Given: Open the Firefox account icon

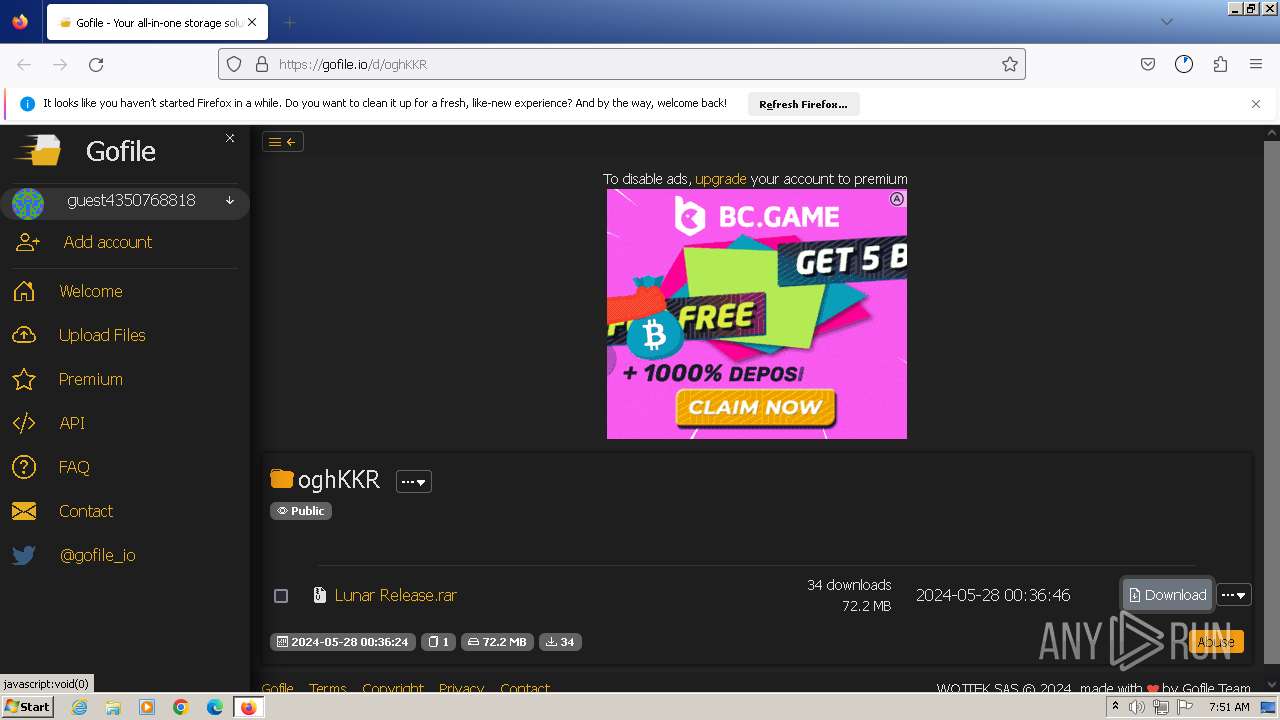Looking at the screenshot, I should 1184,64.
